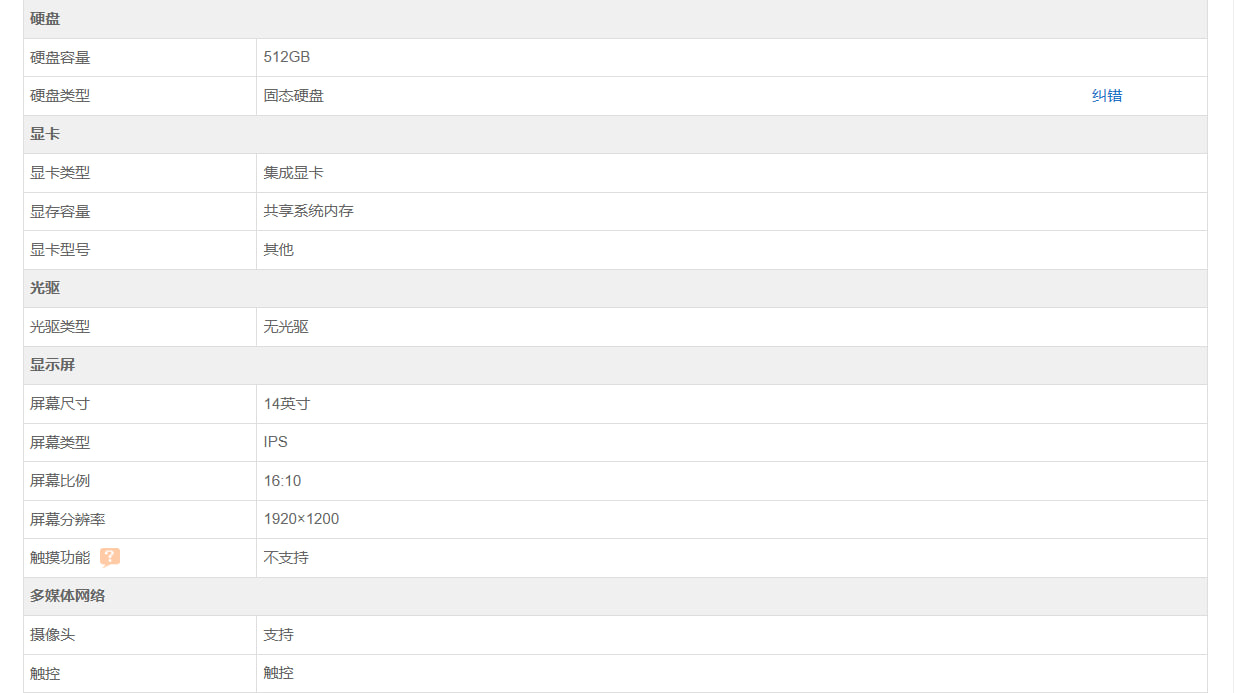Click the 纠错 link
This screenshot has height=693, width=1234.
tap(1107, 96)
